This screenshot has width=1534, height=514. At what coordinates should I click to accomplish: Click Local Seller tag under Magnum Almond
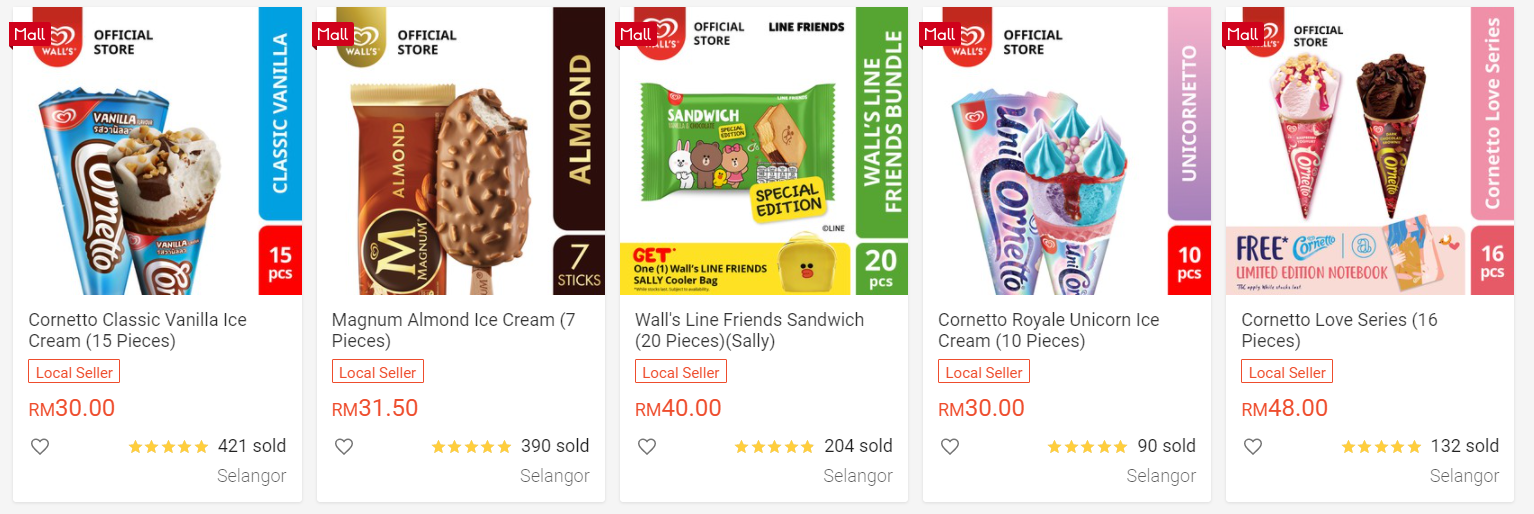(x=377, y=372)
